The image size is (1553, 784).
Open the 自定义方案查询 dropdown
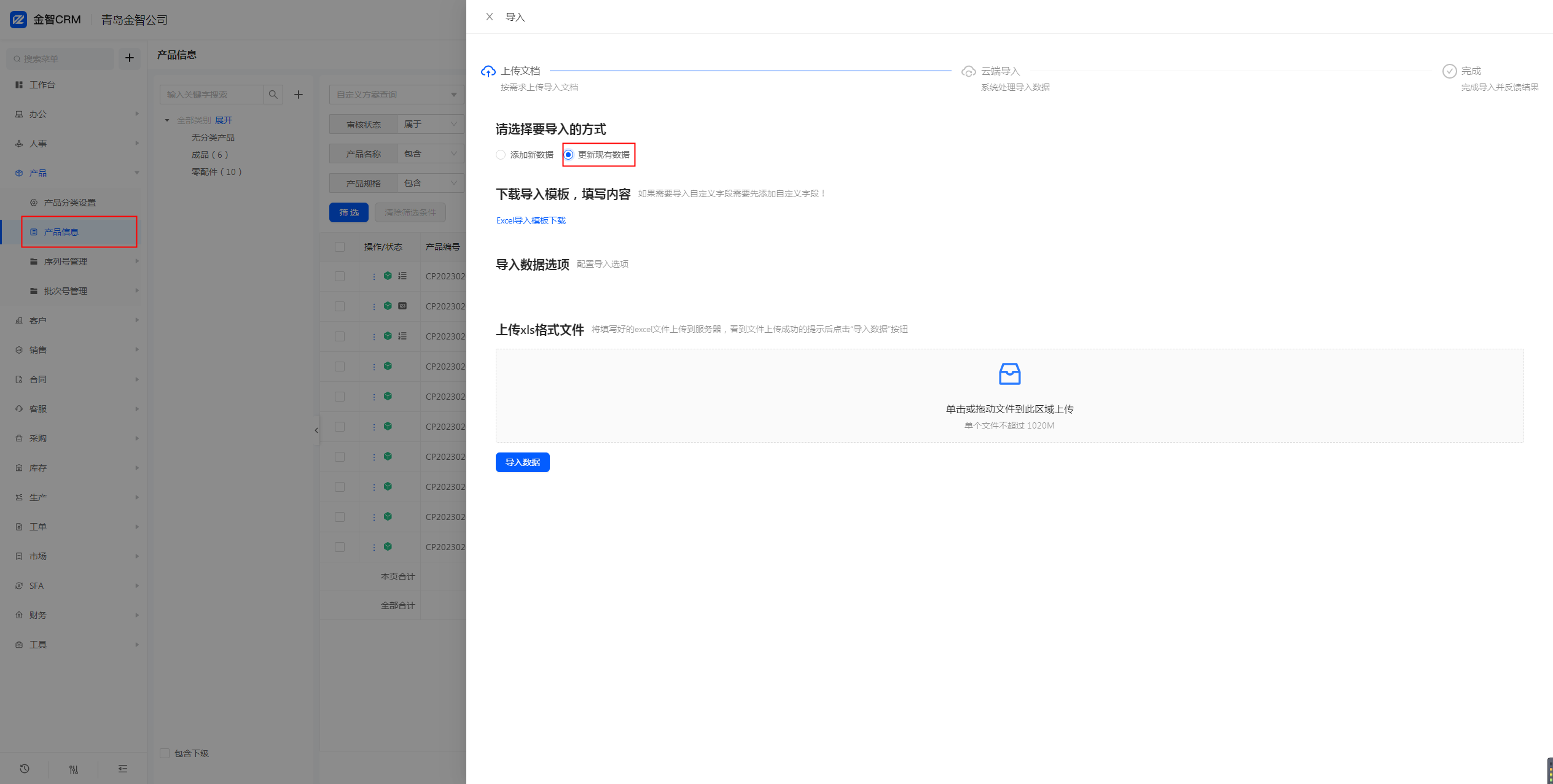(x=396, y=95)
